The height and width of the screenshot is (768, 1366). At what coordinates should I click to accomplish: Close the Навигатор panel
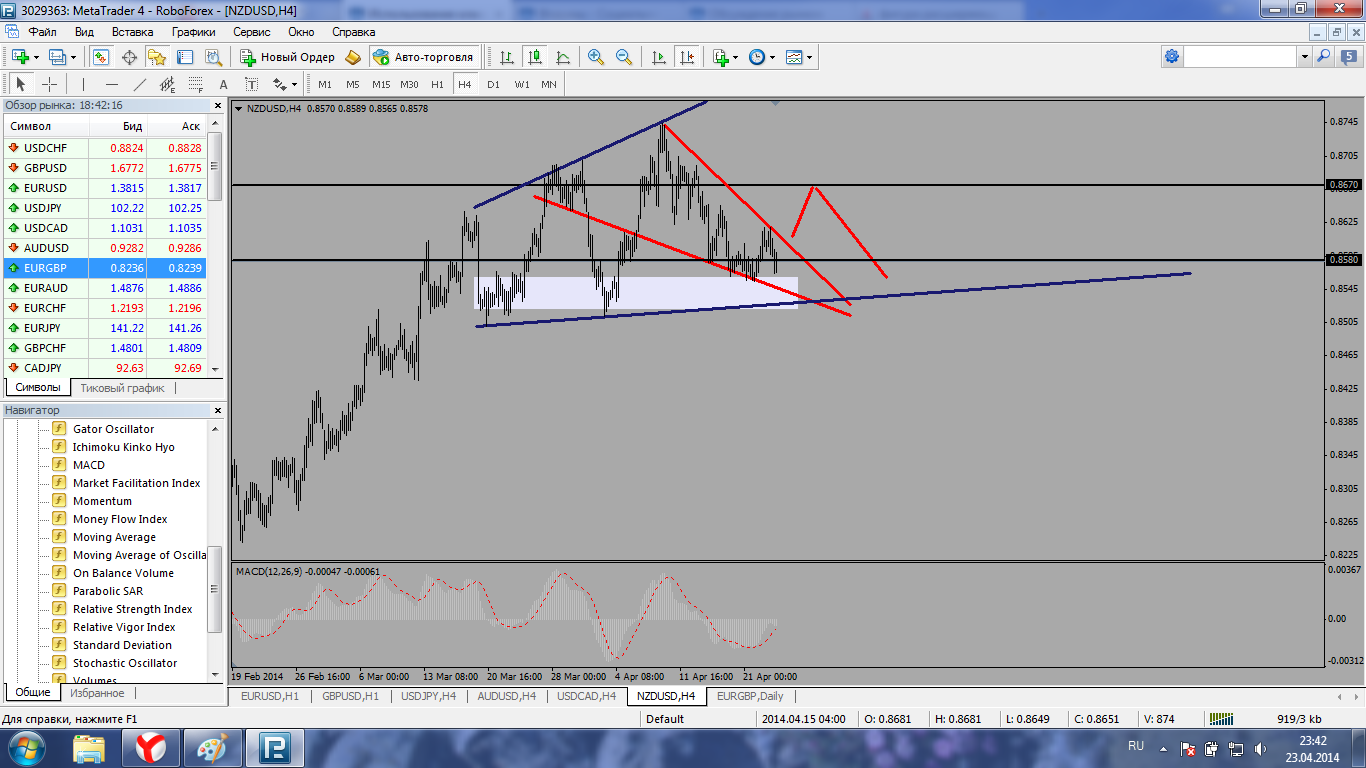click(x=218, y=410)
